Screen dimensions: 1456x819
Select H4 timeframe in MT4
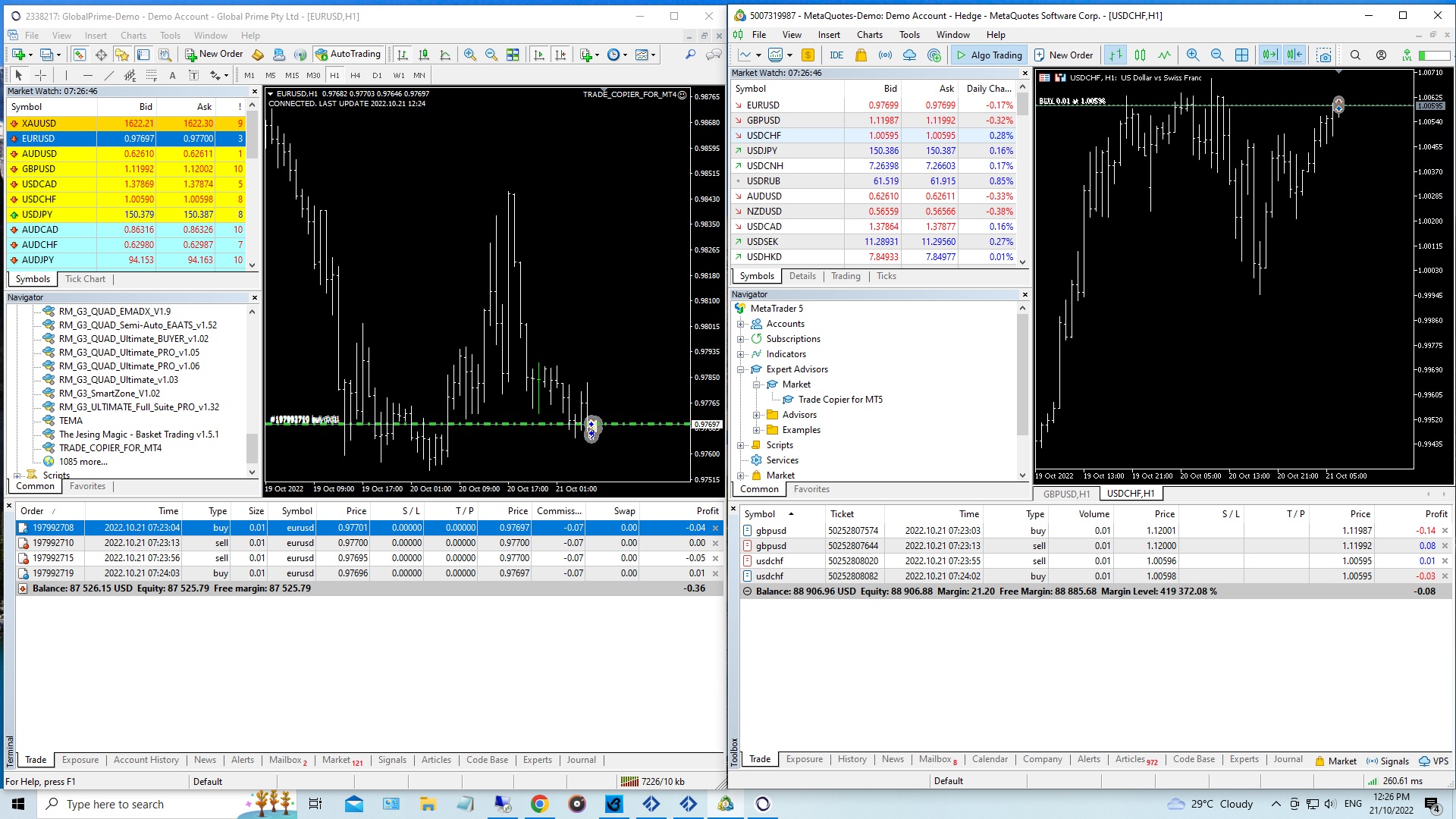pyautogui.click(x=356, y=75)
